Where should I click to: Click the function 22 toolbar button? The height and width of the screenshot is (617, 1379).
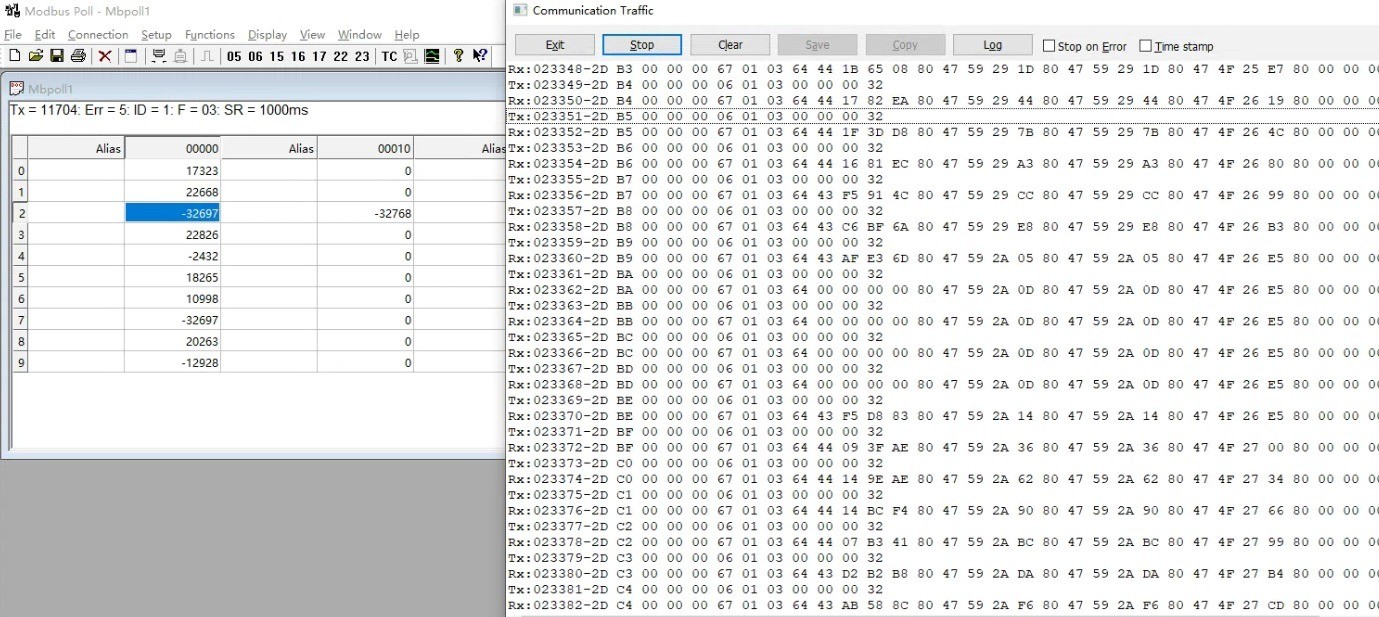coord(341,56)
